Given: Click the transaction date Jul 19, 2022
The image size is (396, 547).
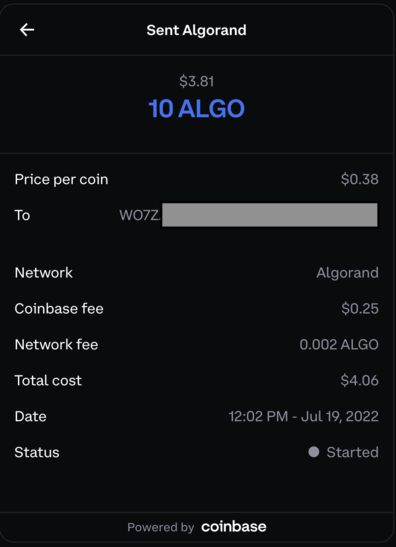Looking at the screenshot, I should point(340,417).
